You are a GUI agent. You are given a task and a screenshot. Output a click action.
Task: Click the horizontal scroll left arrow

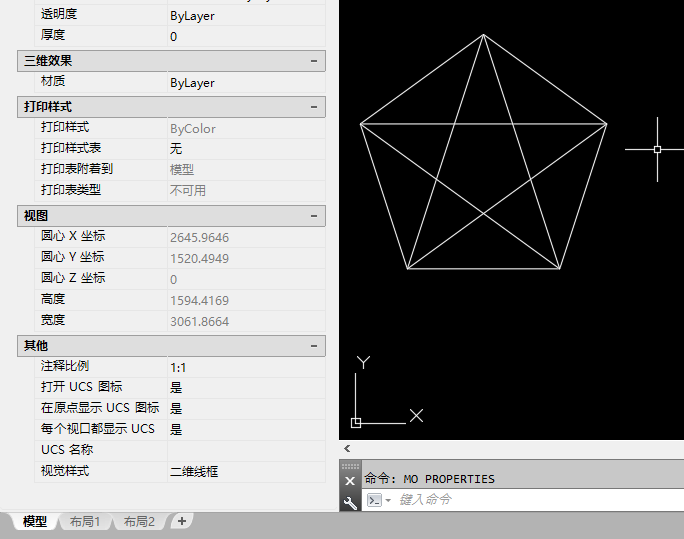[347, 448]
